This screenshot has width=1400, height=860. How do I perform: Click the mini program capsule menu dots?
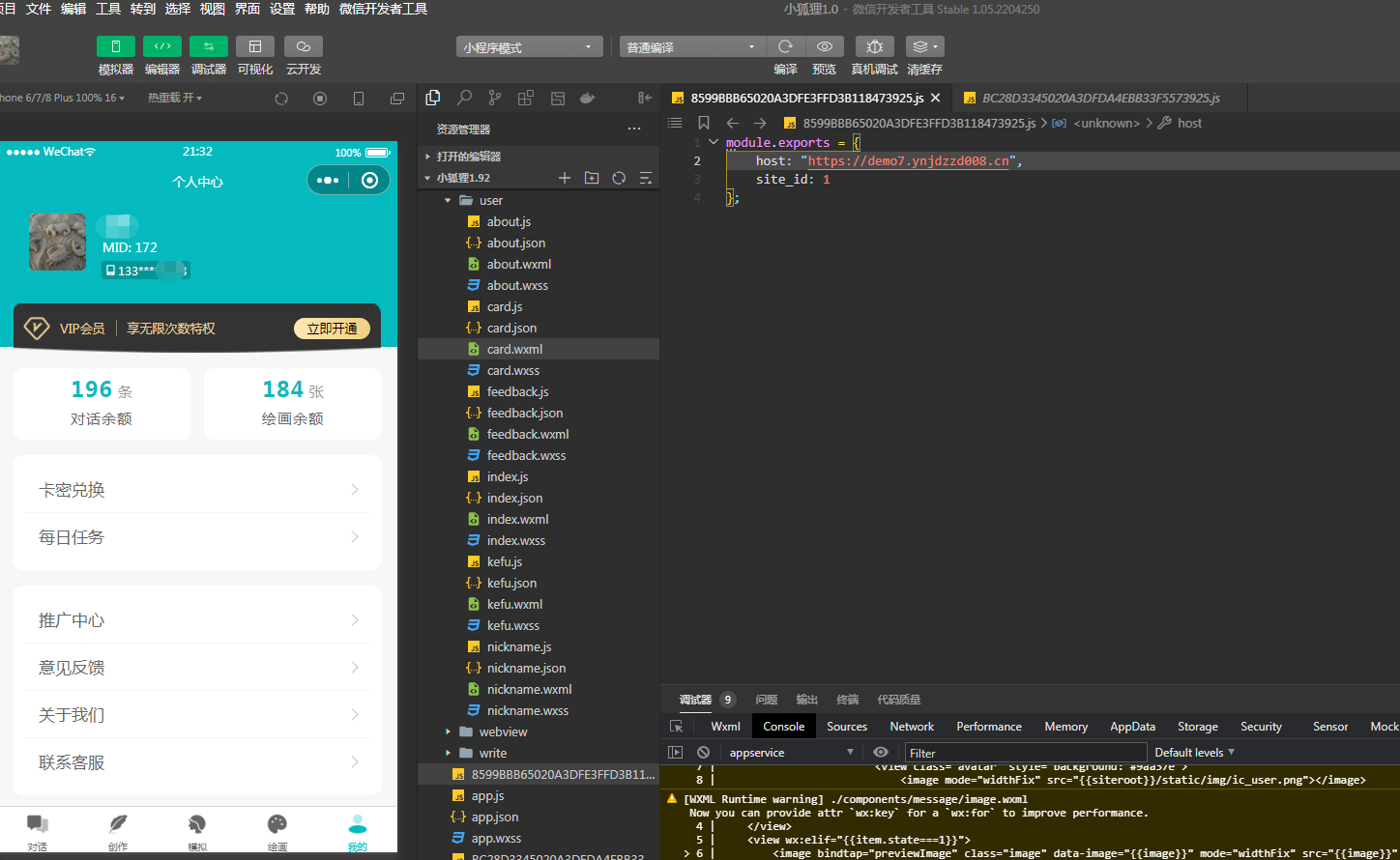[x=328, y=180]
